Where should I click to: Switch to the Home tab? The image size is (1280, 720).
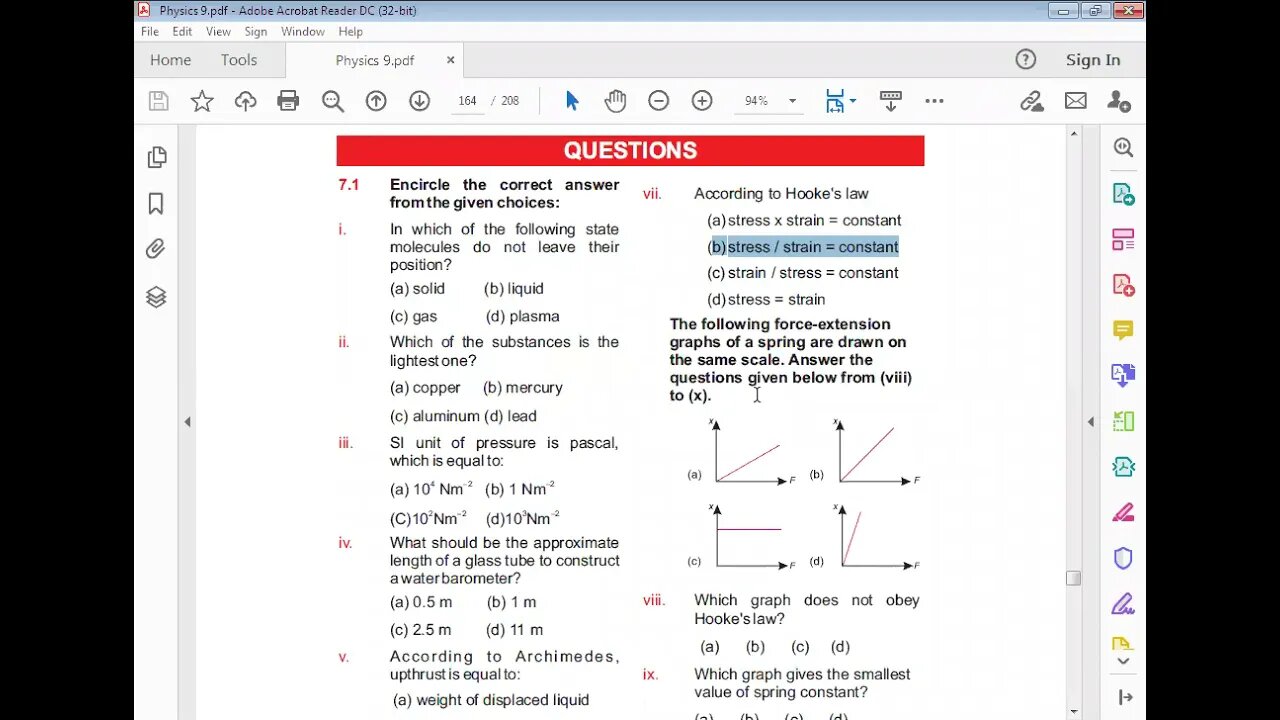click(x=170, y=60)
